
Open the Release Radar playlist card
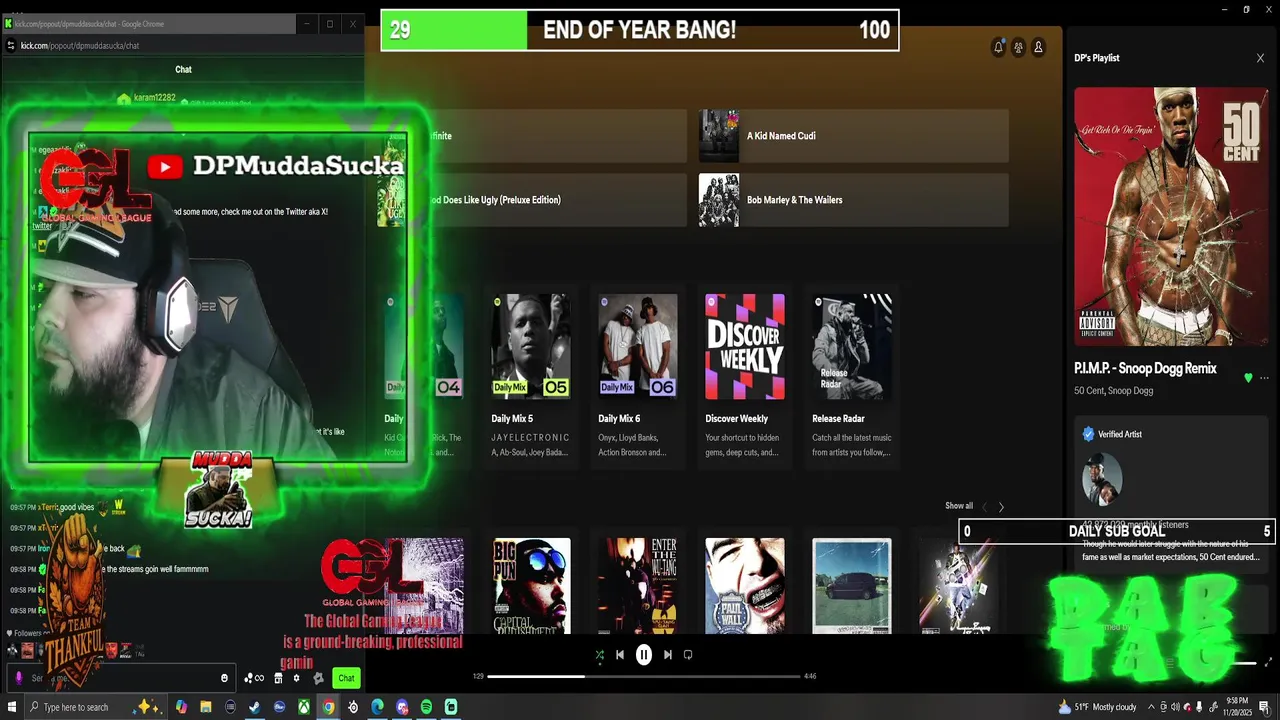click(852, 375)
